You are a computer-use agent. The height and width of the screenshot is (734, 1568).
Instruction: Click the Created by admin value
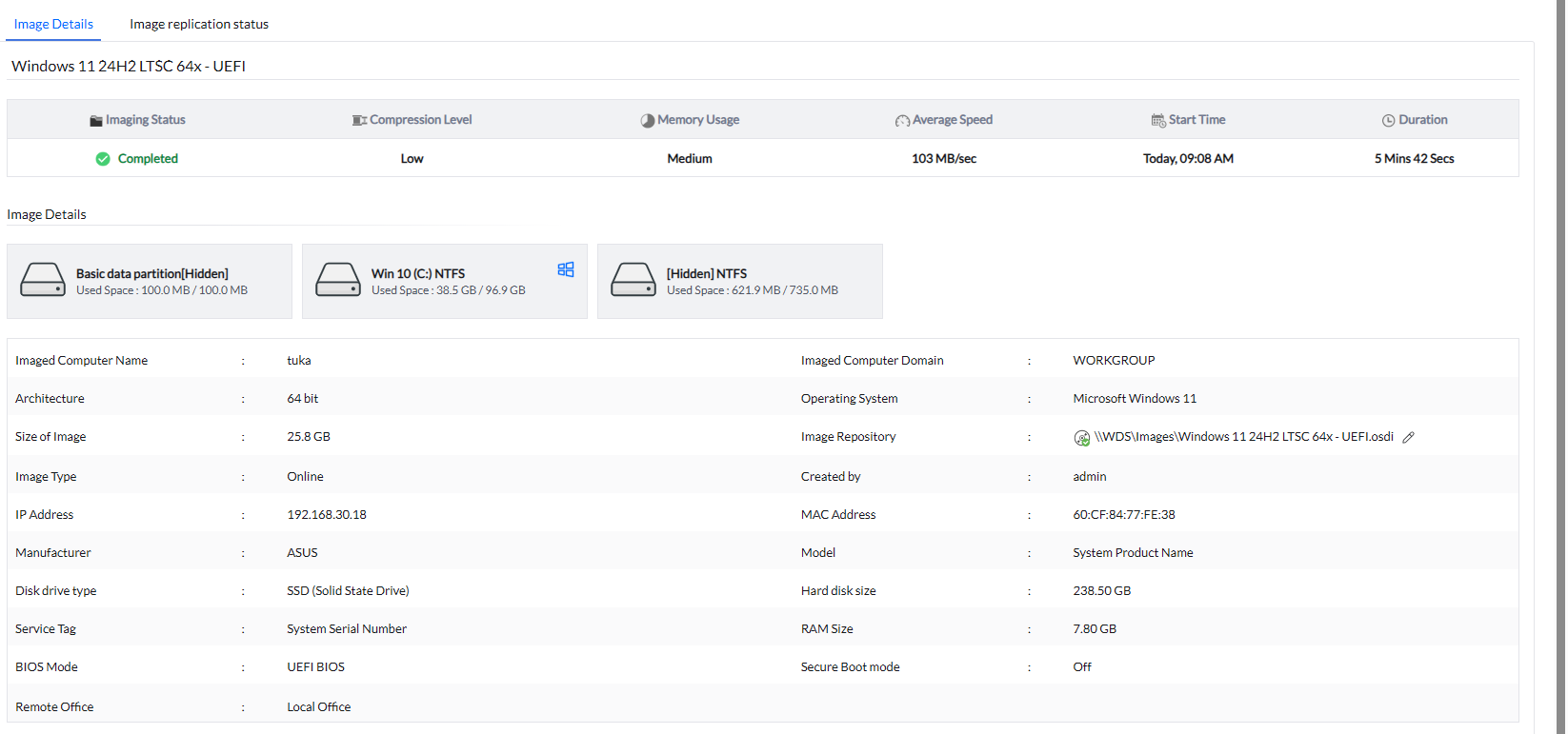[1090, 477]
